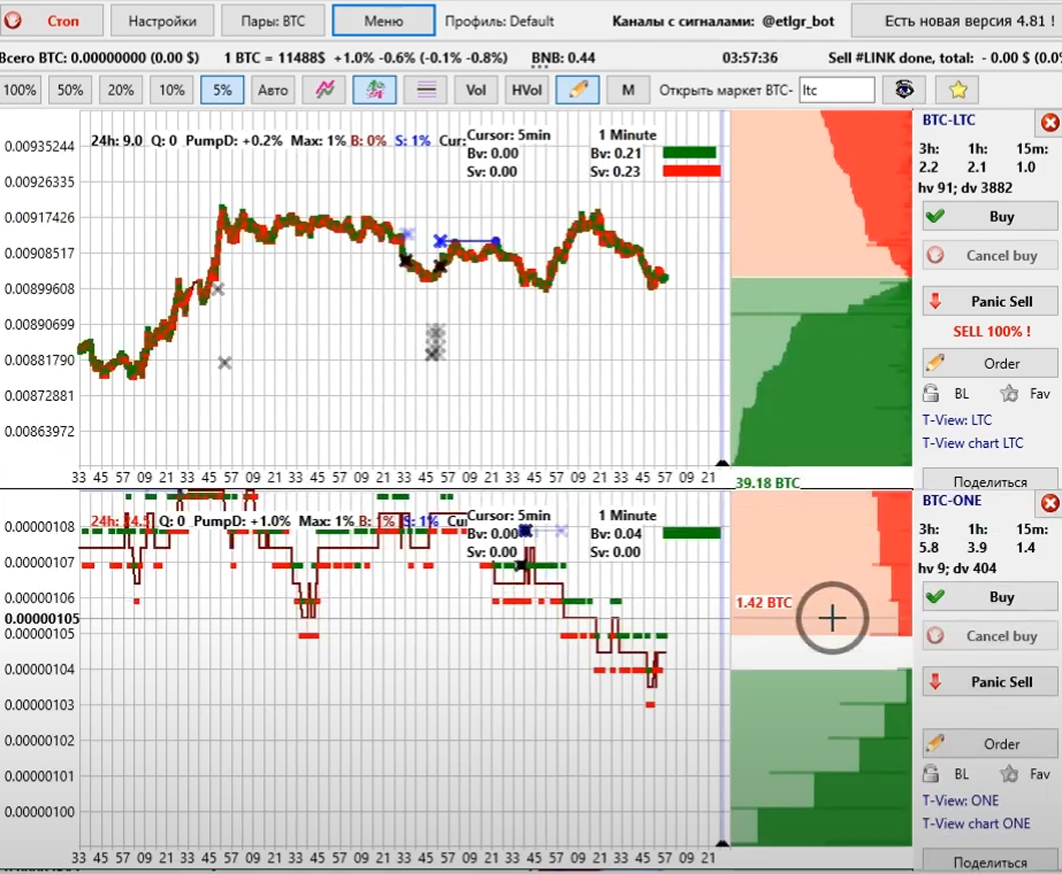Toggle the HVol button
1062x874 pixels.
coord(526,90)
